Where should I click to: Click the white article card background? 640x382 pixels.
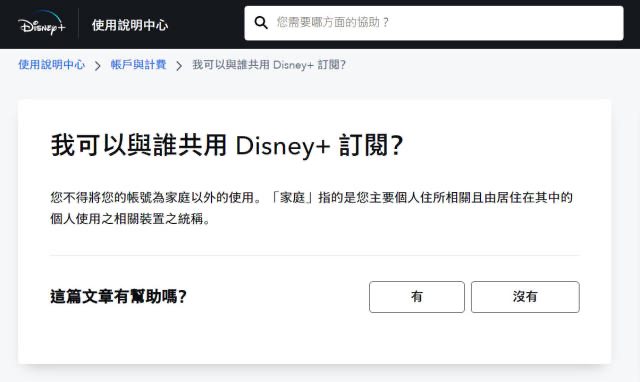pos(314,339)
